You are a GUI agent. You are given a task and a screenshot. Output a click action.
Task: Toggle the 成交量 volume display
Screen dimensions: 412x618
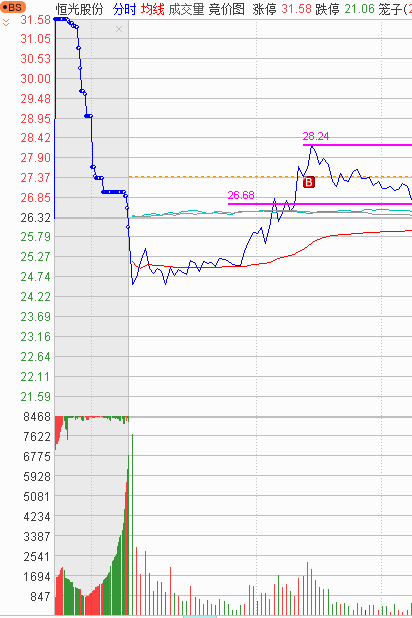(x=186, y=9)
